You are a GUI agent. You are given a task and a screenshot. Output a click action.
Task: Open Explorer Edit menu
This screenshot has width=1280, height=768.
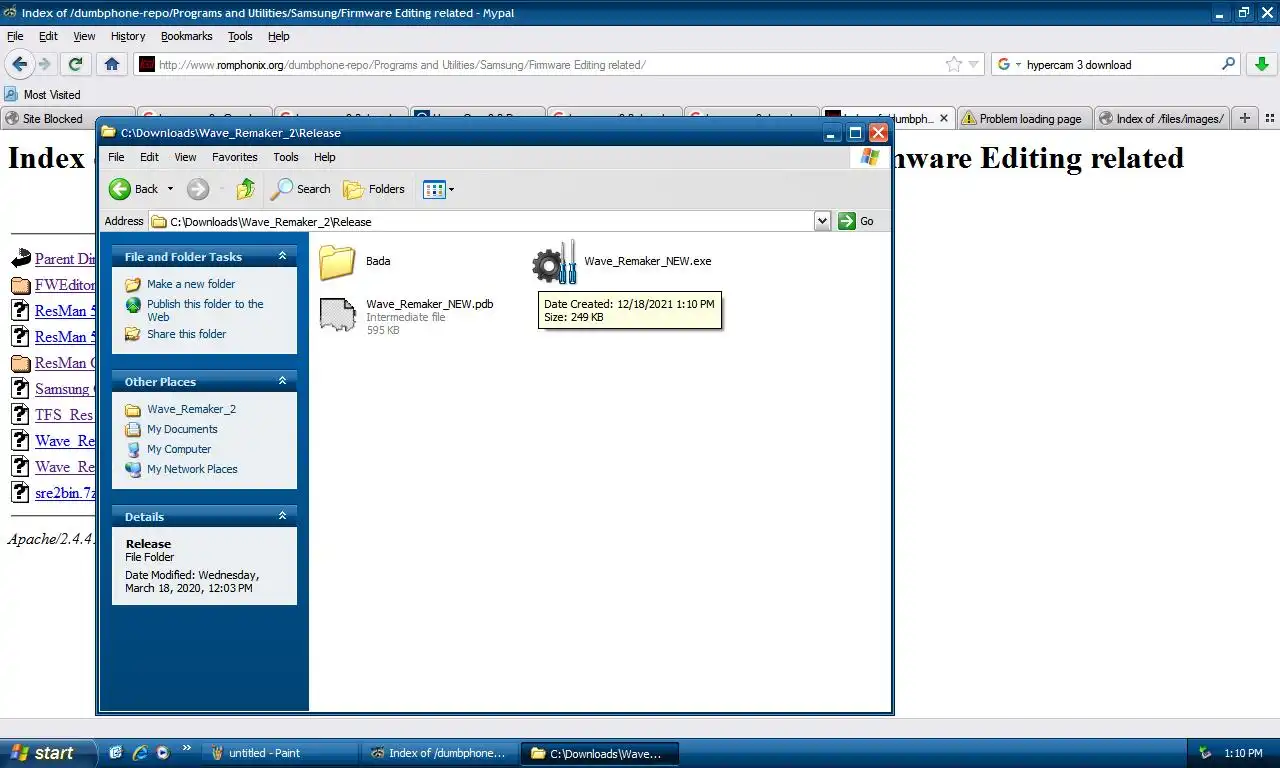click(149, 157)
